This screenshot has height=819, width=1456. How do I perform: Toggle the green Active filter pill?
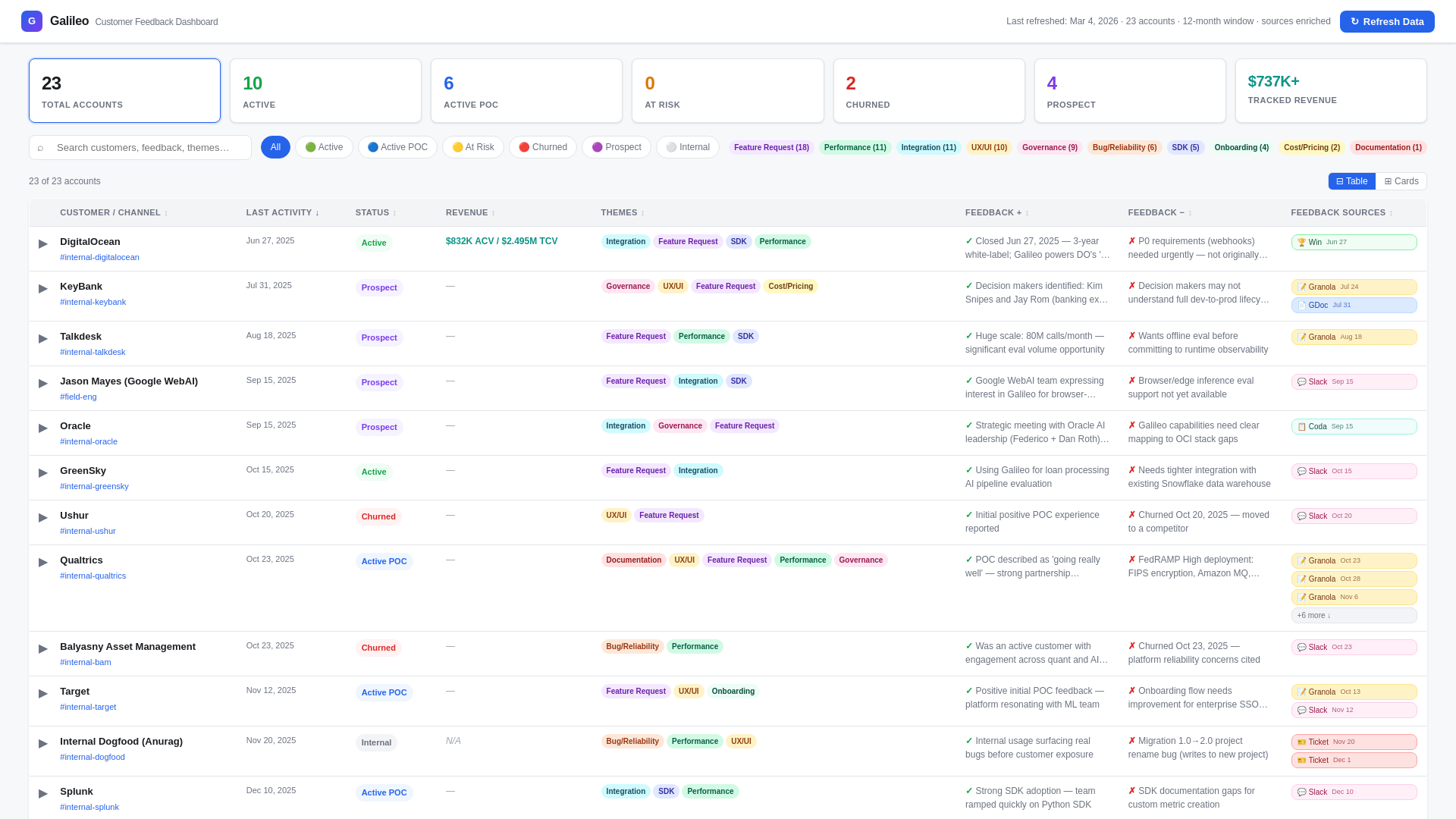point(324,147)
